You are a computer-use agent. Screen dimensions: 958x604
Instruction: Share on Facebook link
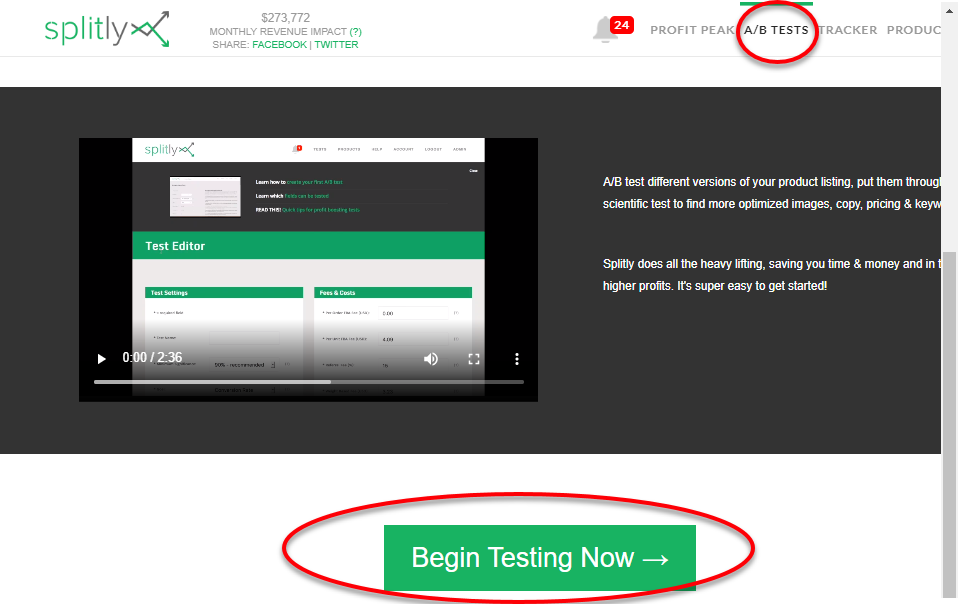click(279, 45)
